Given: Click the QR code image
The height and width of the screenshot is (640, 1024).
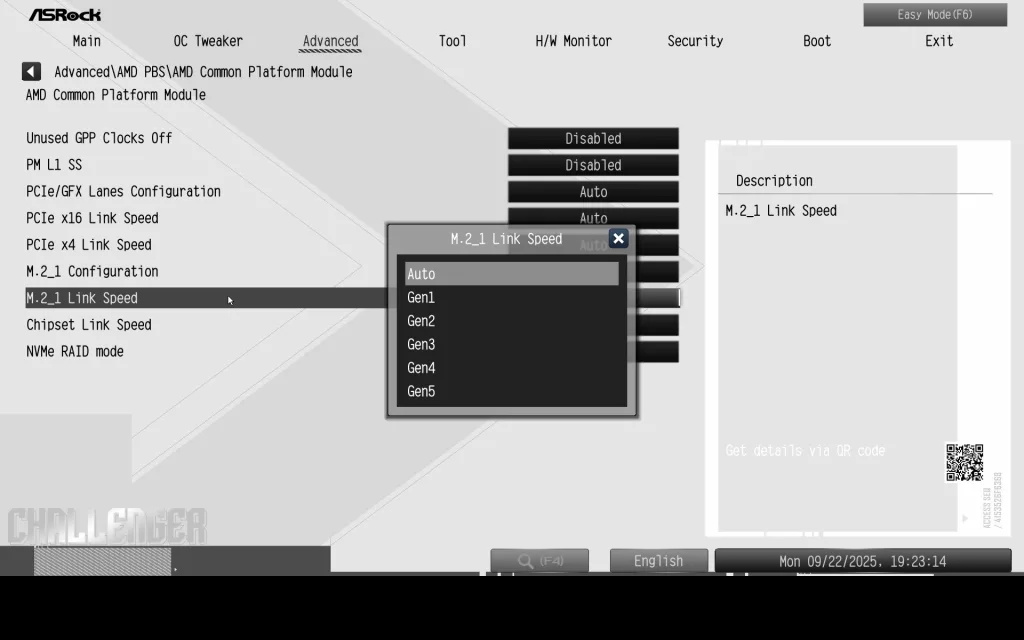Looking at the screenshot, I should pos(964,462).
